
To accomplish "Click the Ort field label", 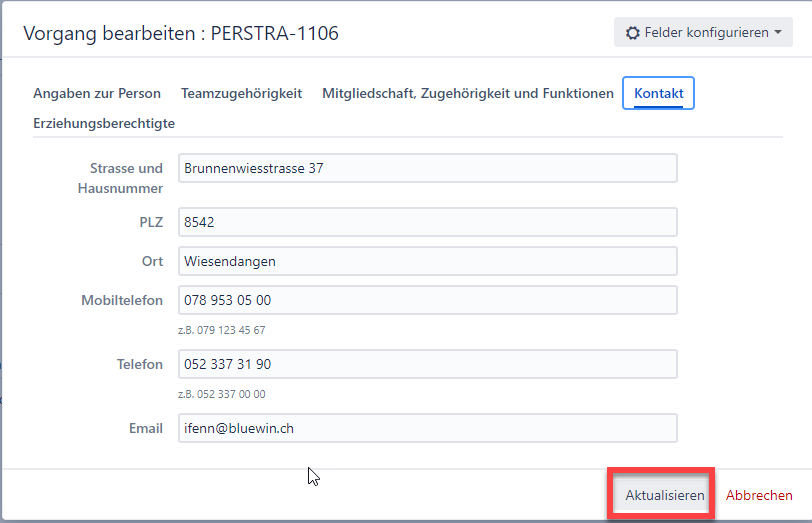I will (x=152, y=261).
